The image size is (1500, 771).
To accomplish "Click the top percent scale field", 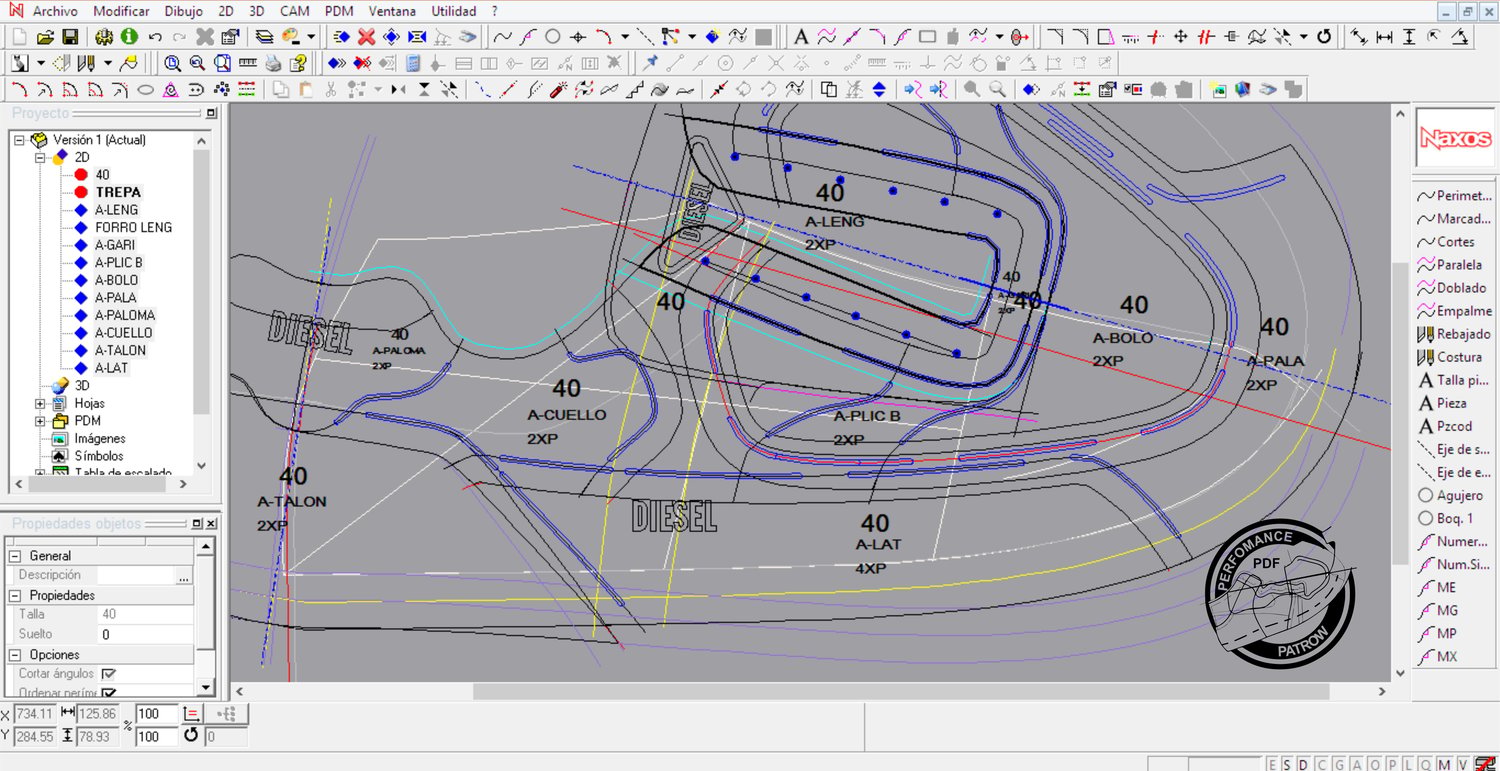I will click(156, 713).
